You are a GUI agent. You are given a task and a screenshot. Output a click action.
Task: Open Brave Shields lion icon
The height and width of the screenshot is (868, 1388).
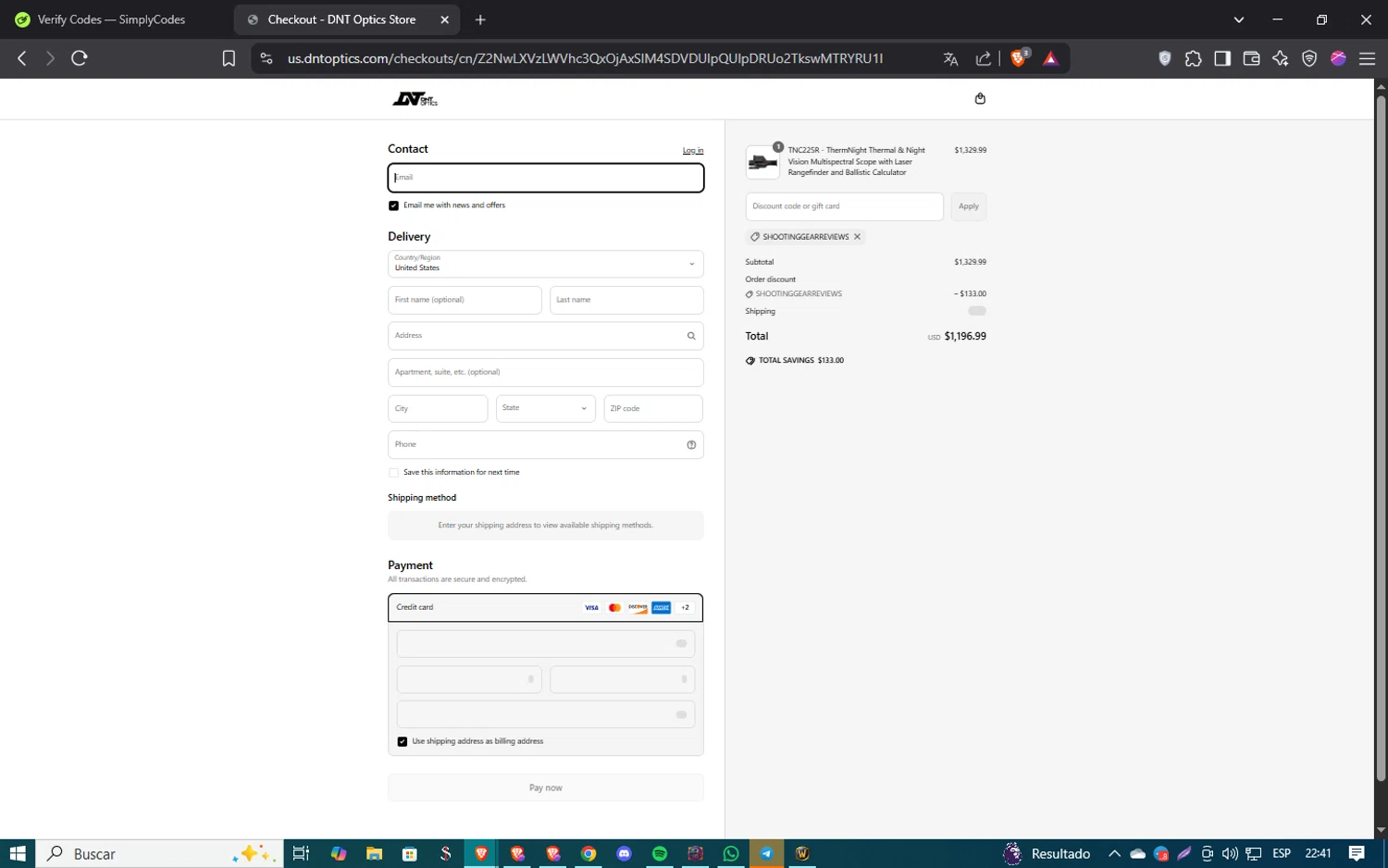click(x=1020, y=58)
